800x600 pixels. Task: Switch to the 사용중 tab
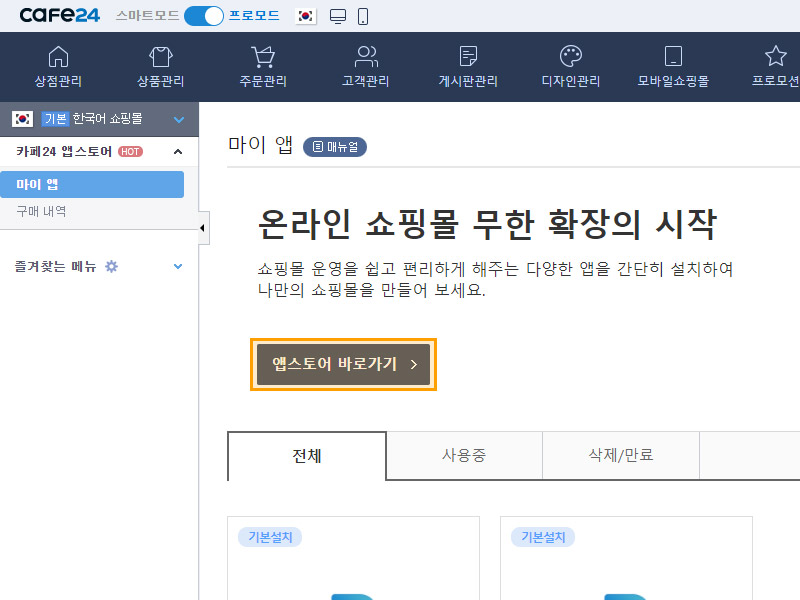464,455
